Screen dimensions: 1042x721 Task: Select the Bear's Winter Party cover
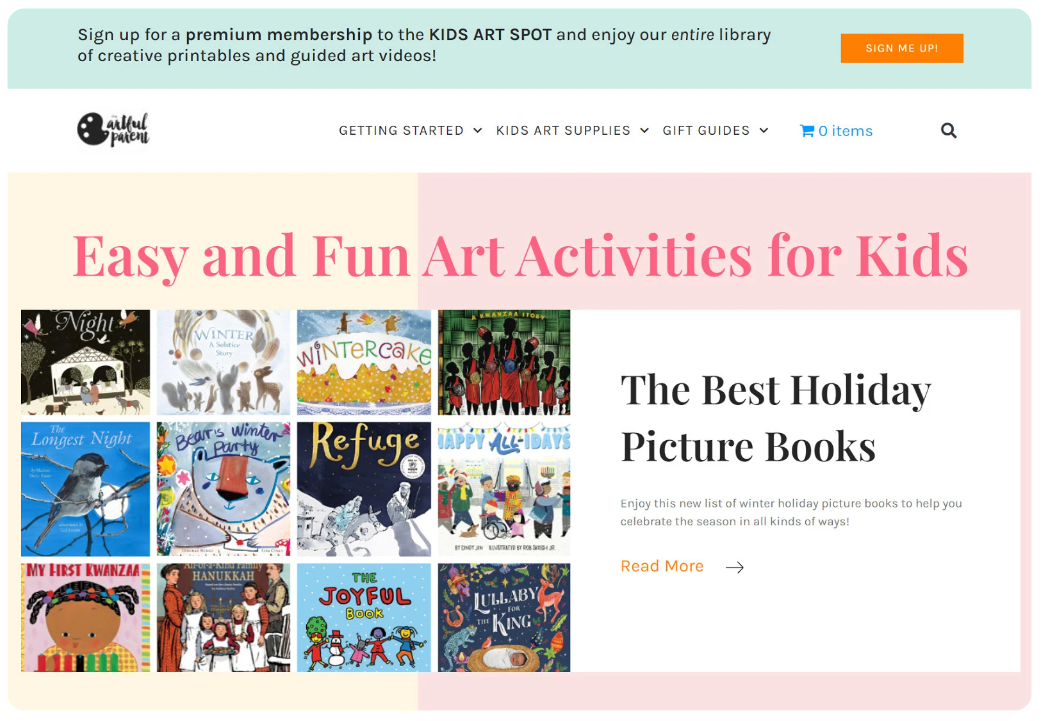[x=223, y=489]
